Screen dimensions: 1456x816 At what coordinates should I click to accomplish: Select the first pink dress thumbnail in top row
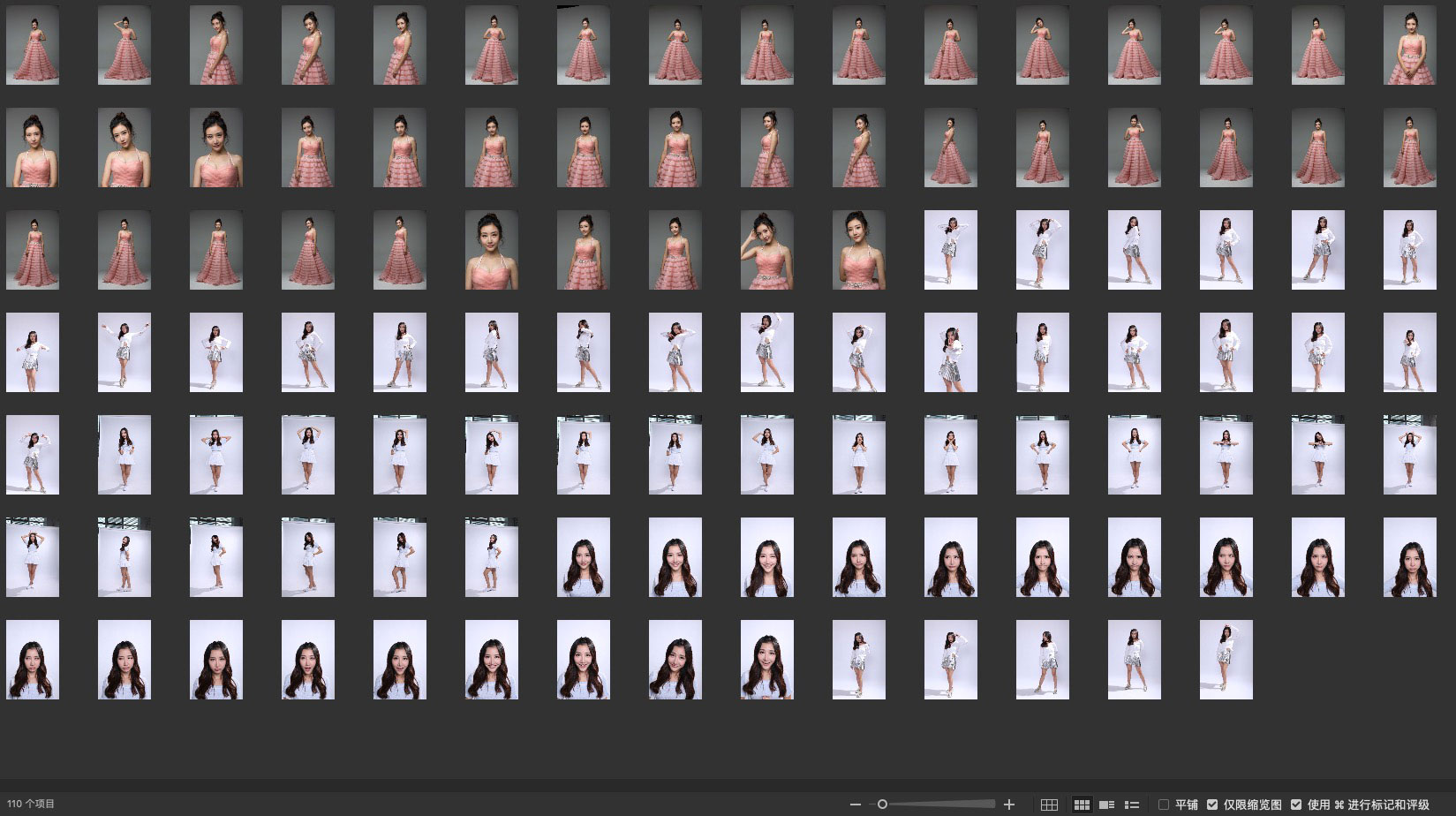pos(33,45)
